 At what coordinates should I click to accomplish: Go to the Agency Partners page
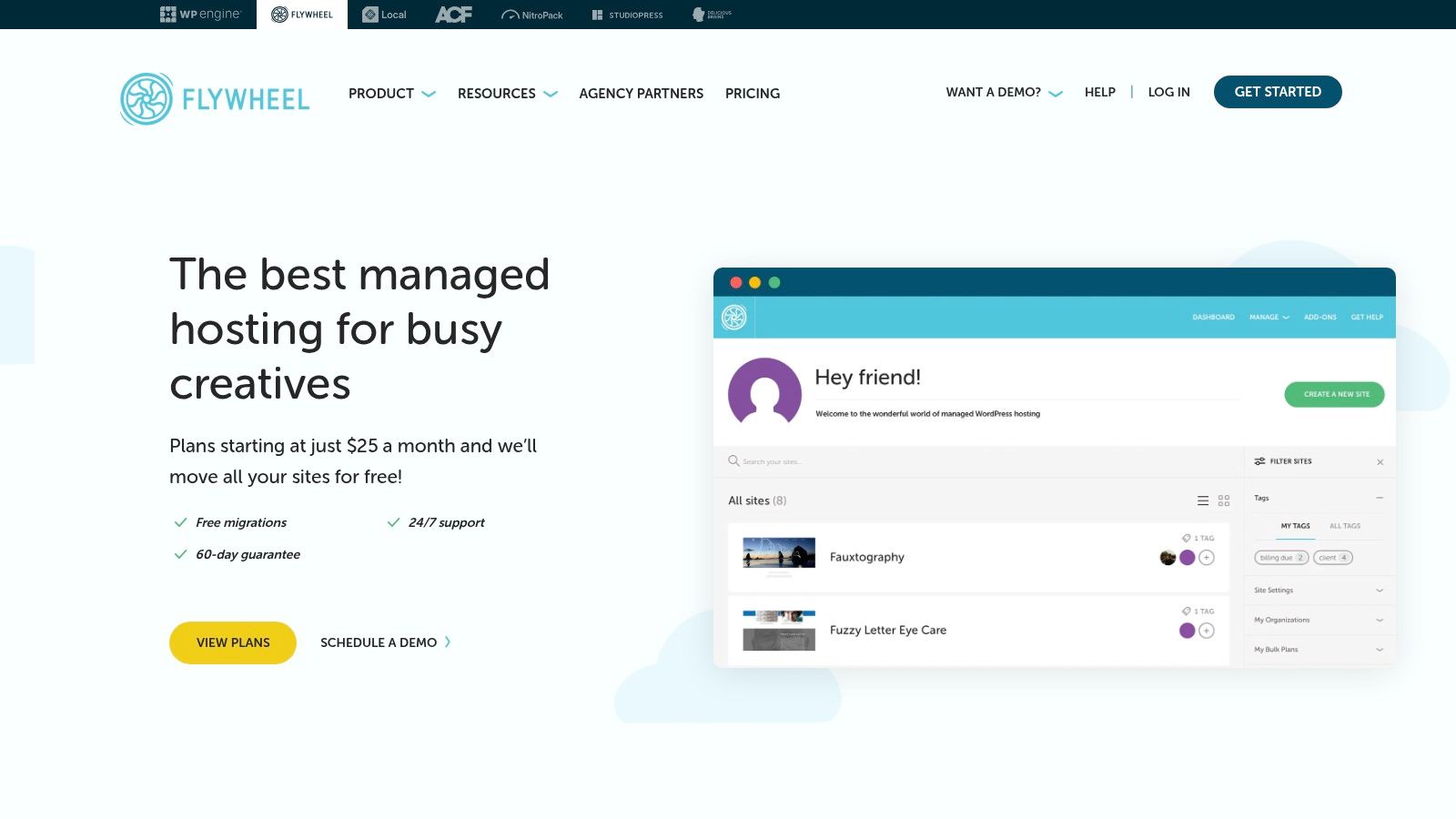click(x=641, y=94)
